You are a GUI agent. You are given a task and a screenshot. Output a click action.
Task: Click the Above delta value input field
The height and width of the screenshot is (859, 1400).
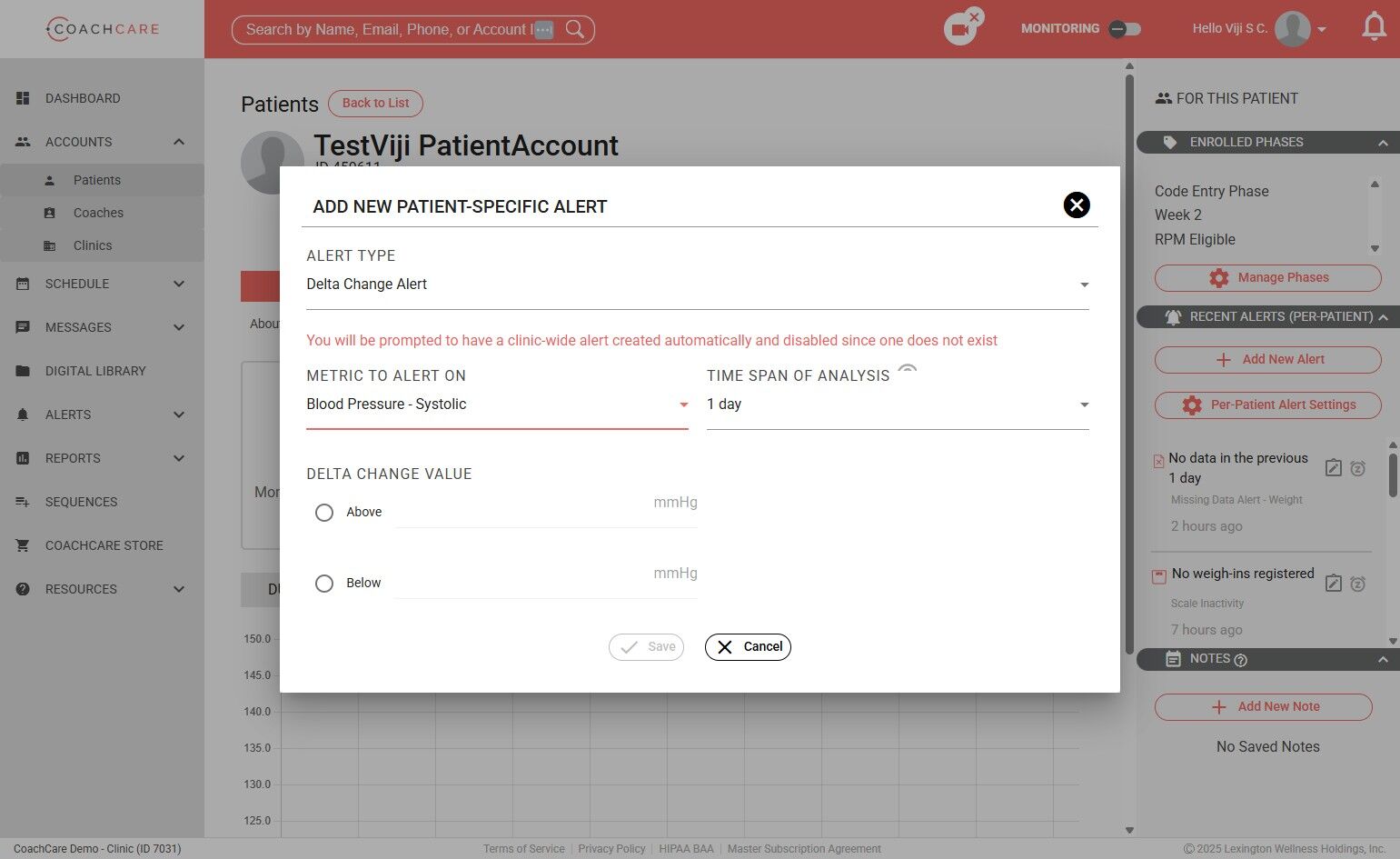point(547,509)
